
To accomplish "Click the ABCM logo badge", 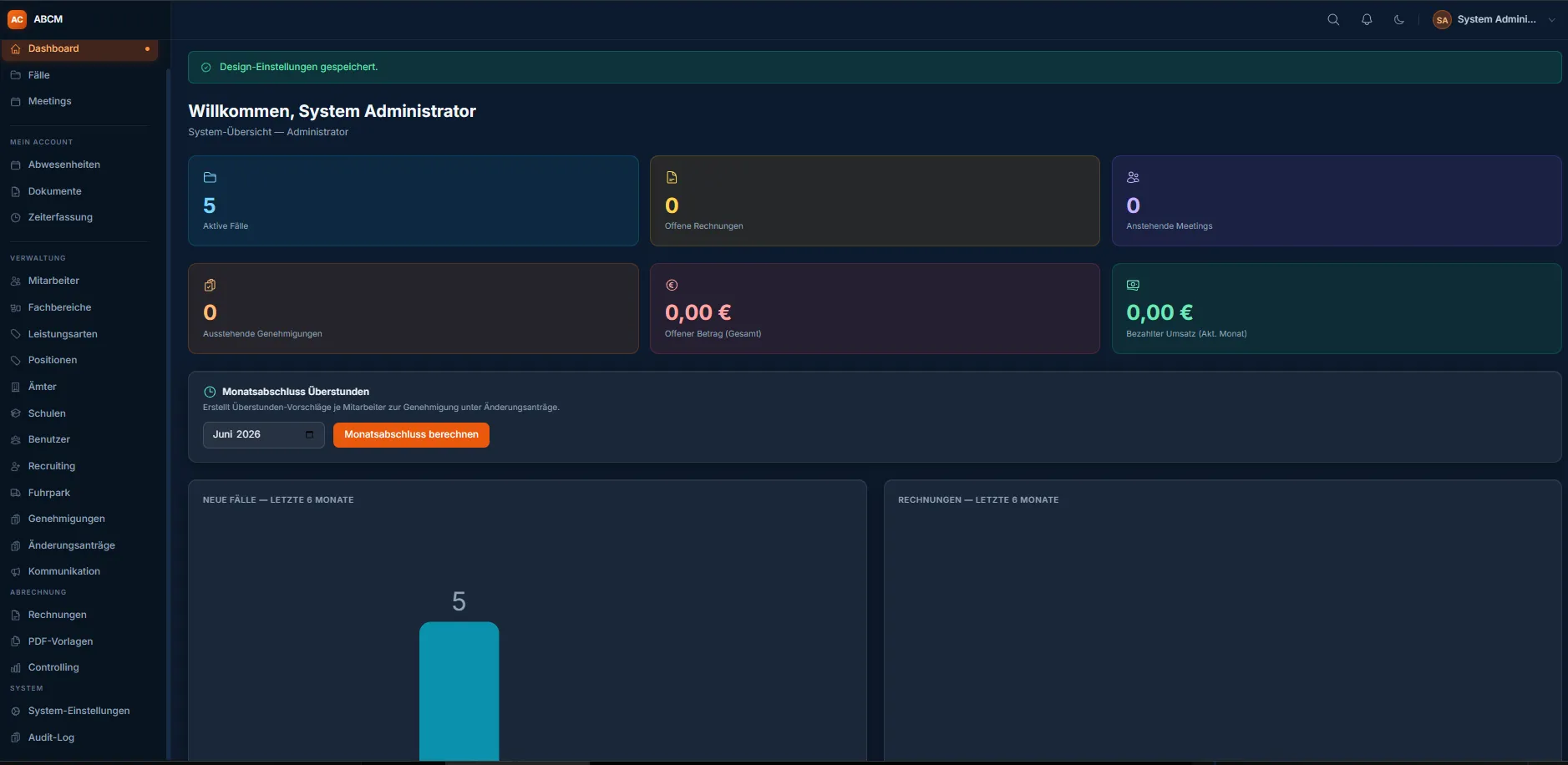I will (x=17, y=19).
